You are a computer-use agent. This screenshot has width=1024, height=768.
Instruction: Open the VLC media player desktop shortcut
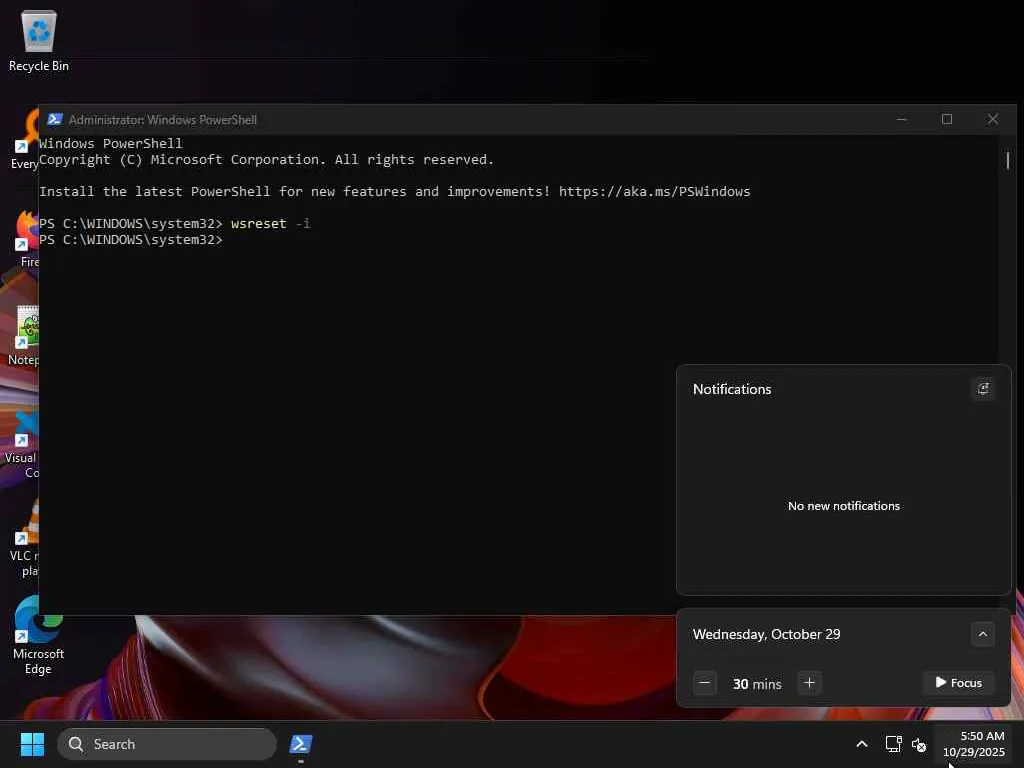point(25,538)
